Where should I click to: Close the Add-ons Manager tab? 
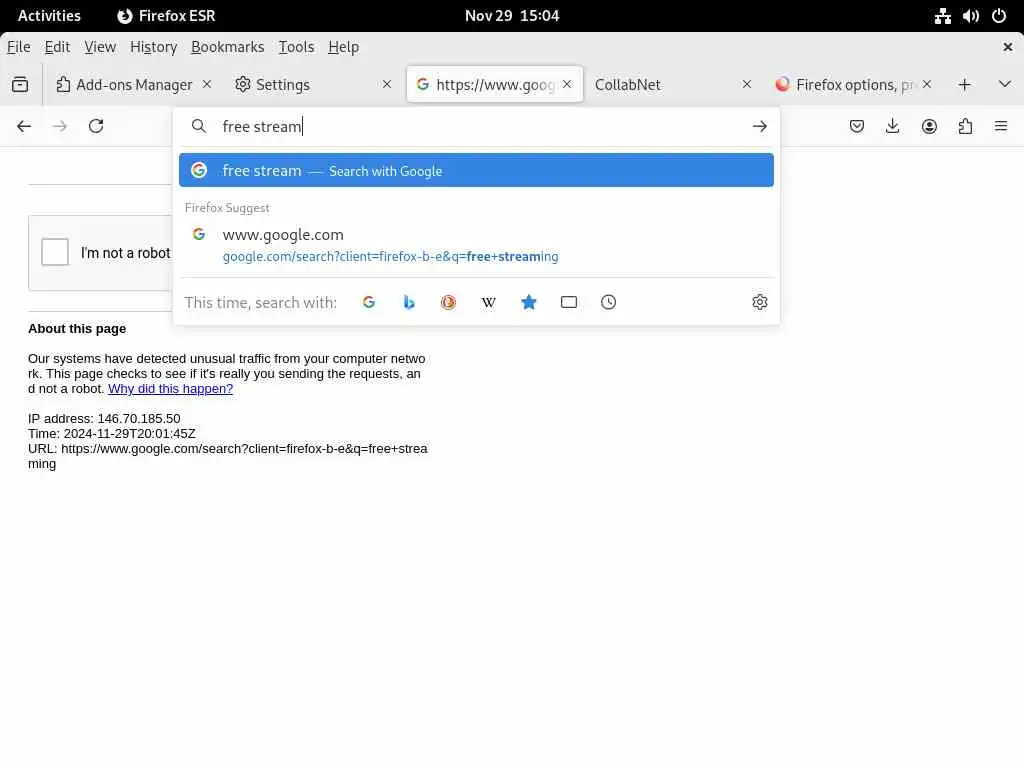point(207,84)
